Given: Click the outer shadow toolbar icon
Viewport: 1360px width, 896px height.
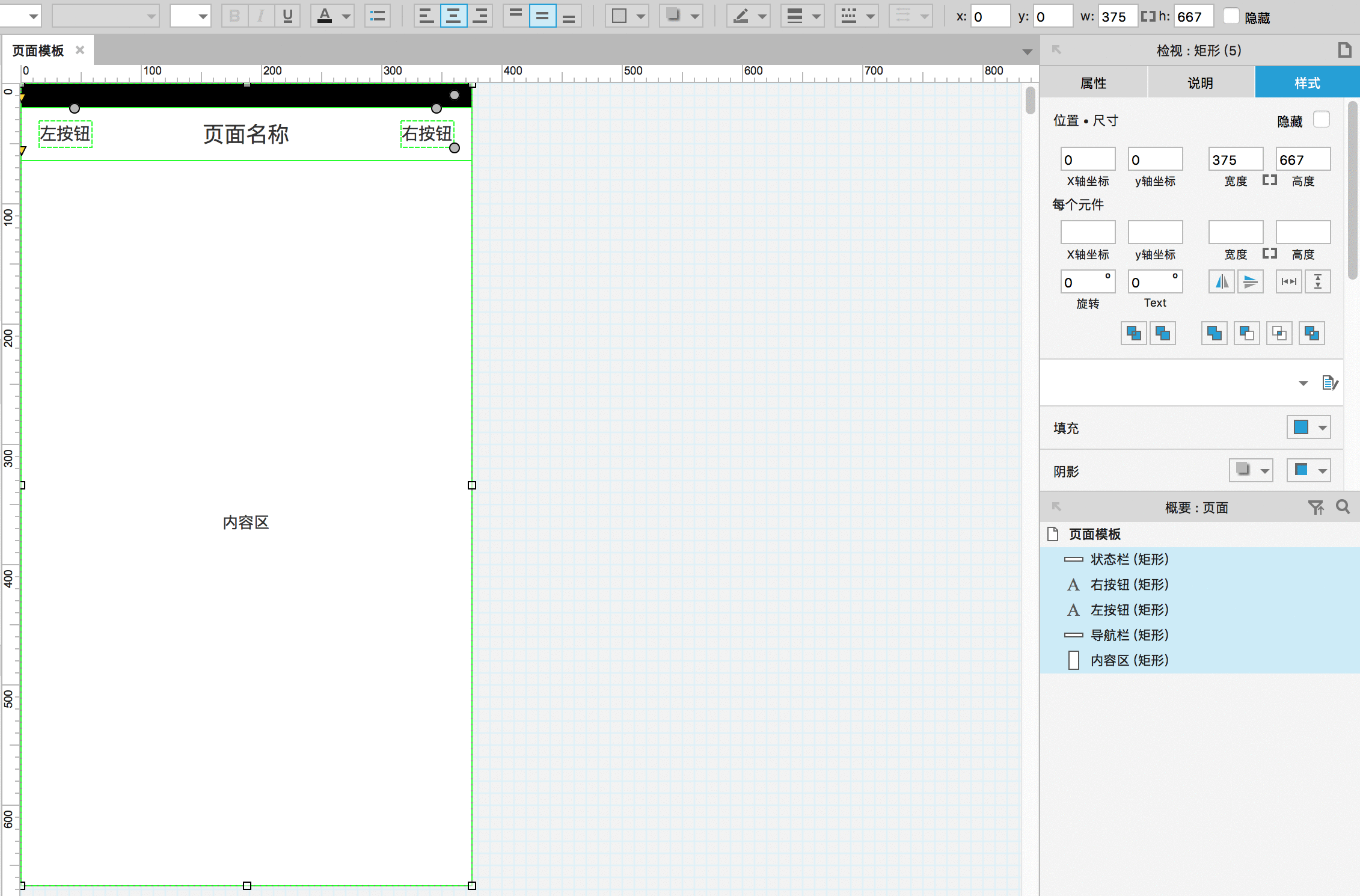Looking at the screenshot, I should (673, 16).
